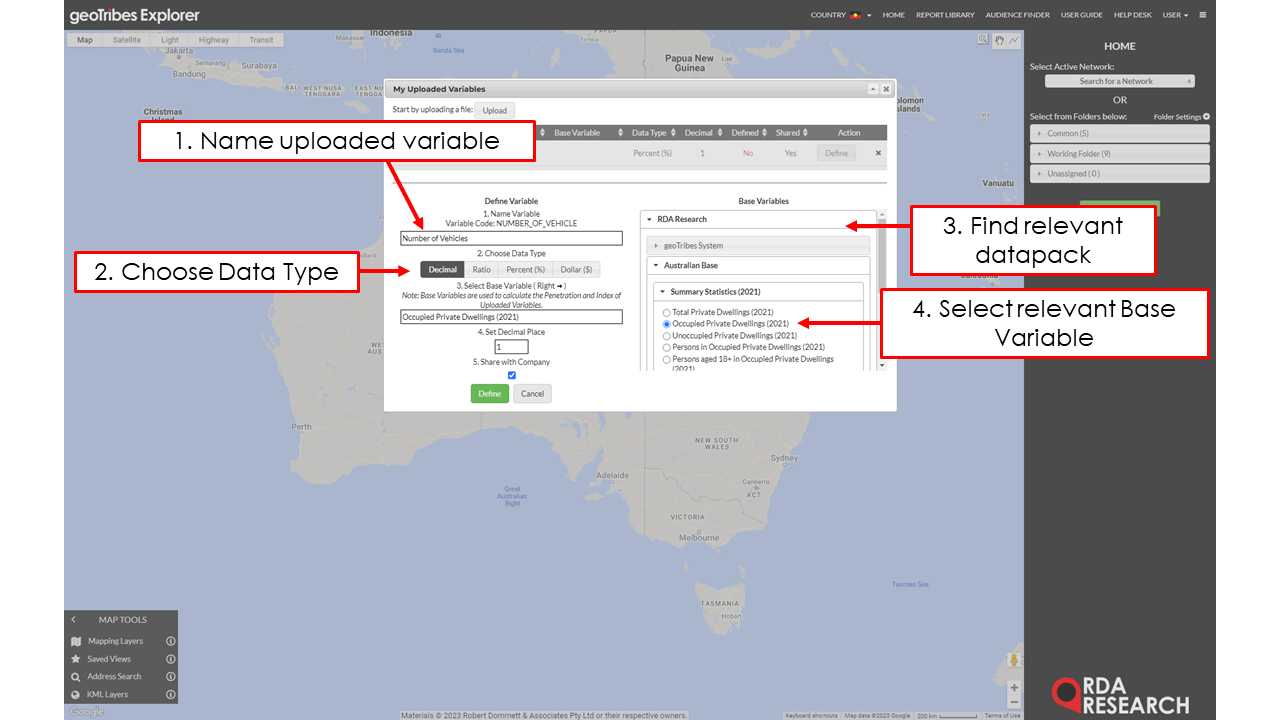Viewport: 1280px width, 720px height.
Task: Click the green Define button
Action: pyautogui.click(x=490, y=394)
